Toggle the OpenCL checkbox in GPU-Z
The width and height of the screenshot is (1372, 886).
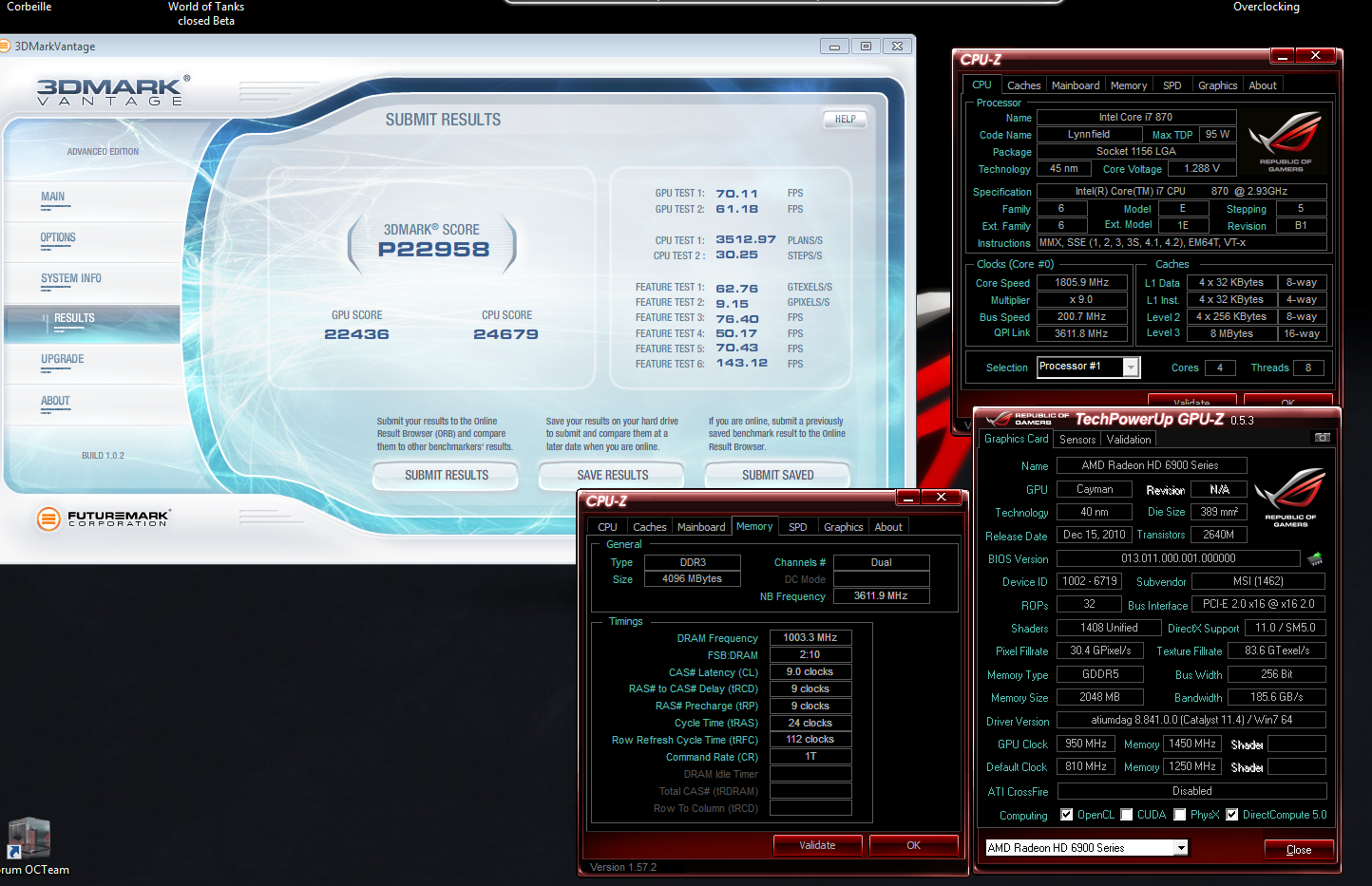[1067, 815]
